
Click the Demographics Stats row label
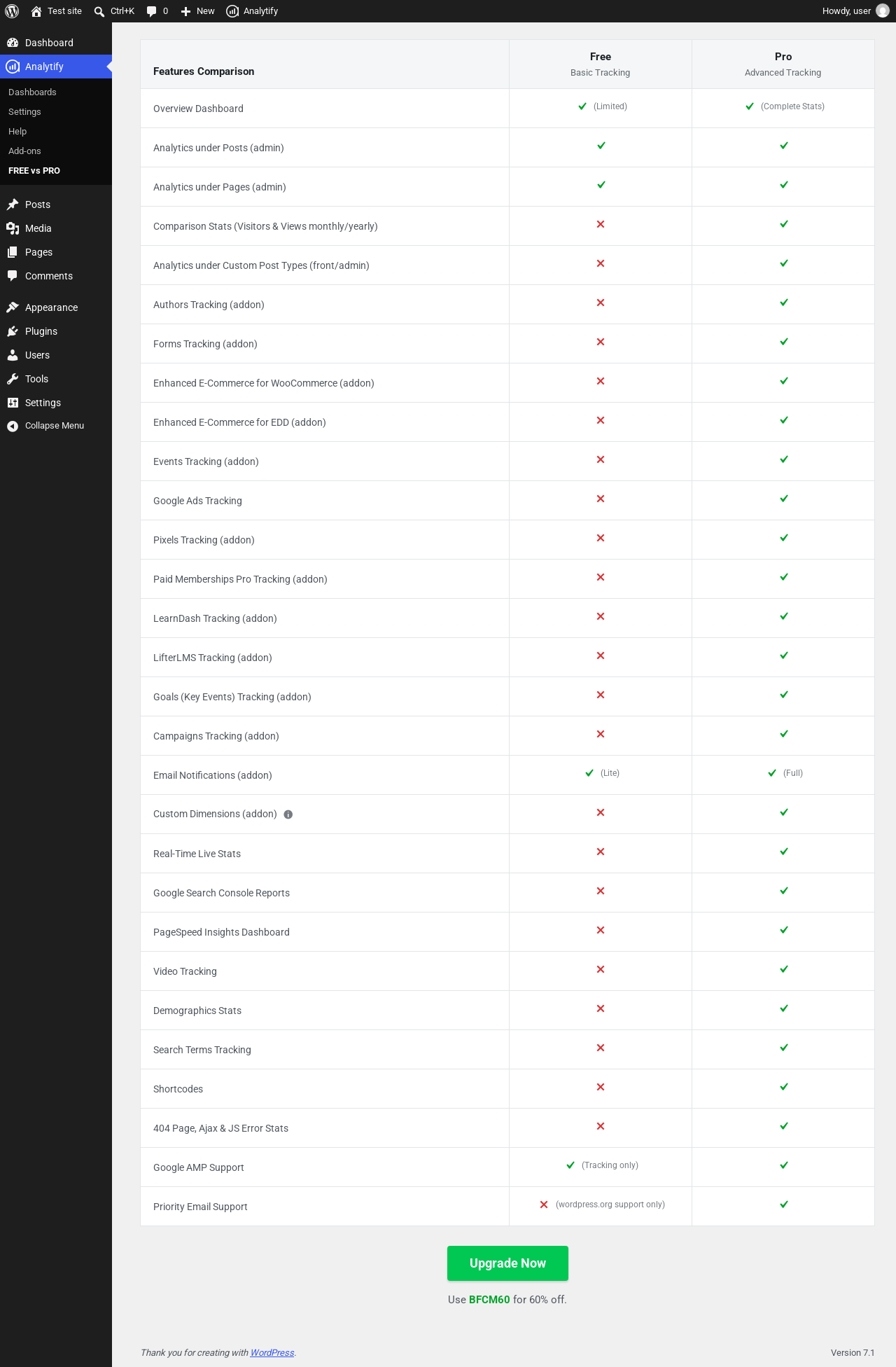click(197, 1011)
